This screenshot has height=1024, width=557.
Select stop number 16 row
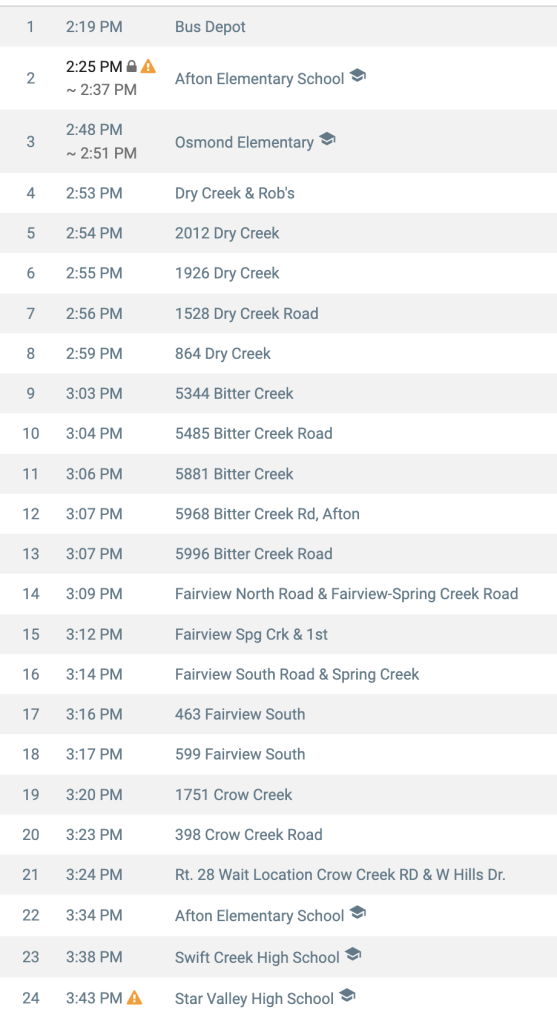(278, 674)
